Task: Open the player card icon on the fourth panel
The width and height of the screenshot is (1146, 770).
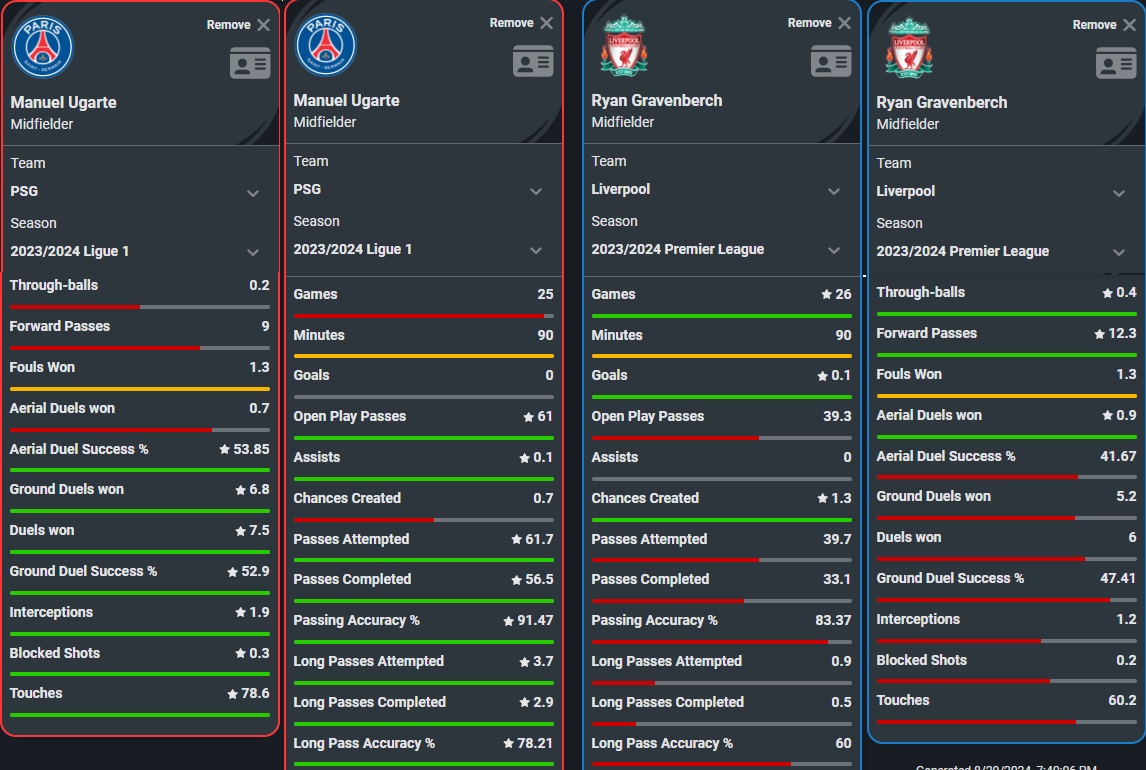Action: pos(1116,64)
